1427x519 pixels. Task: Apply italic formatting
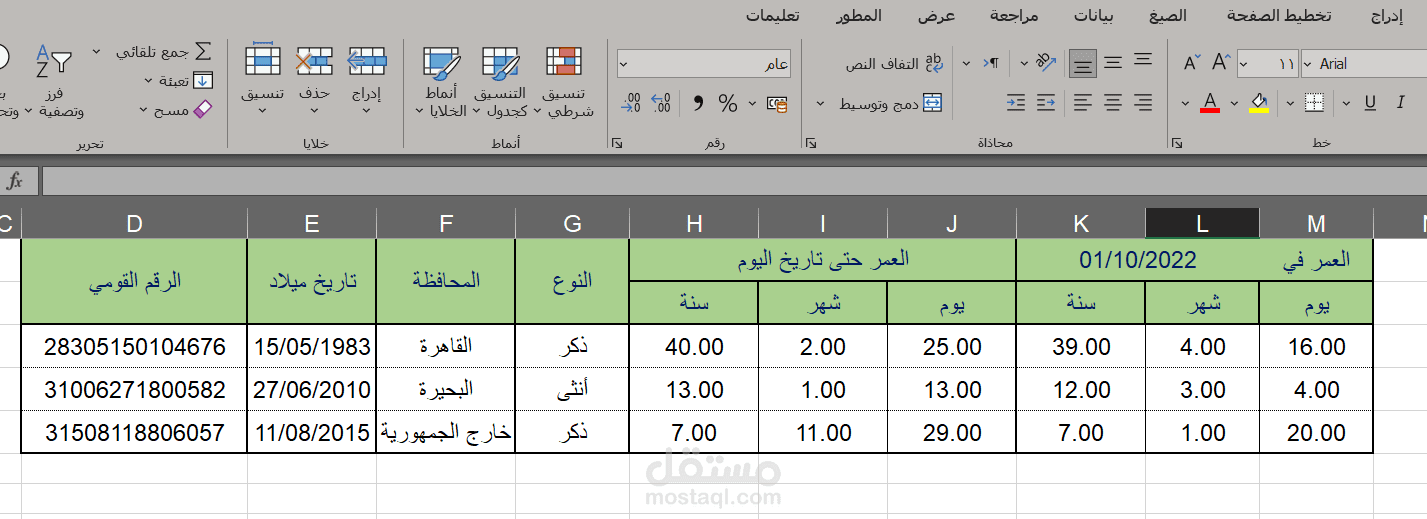point(1399,103)
